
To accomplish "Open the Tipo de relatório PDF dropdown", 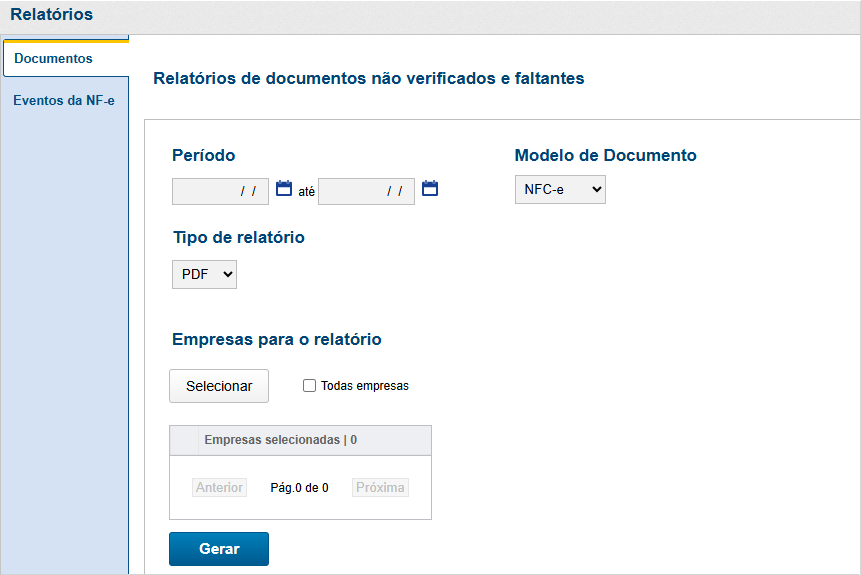I will (204, 274).
